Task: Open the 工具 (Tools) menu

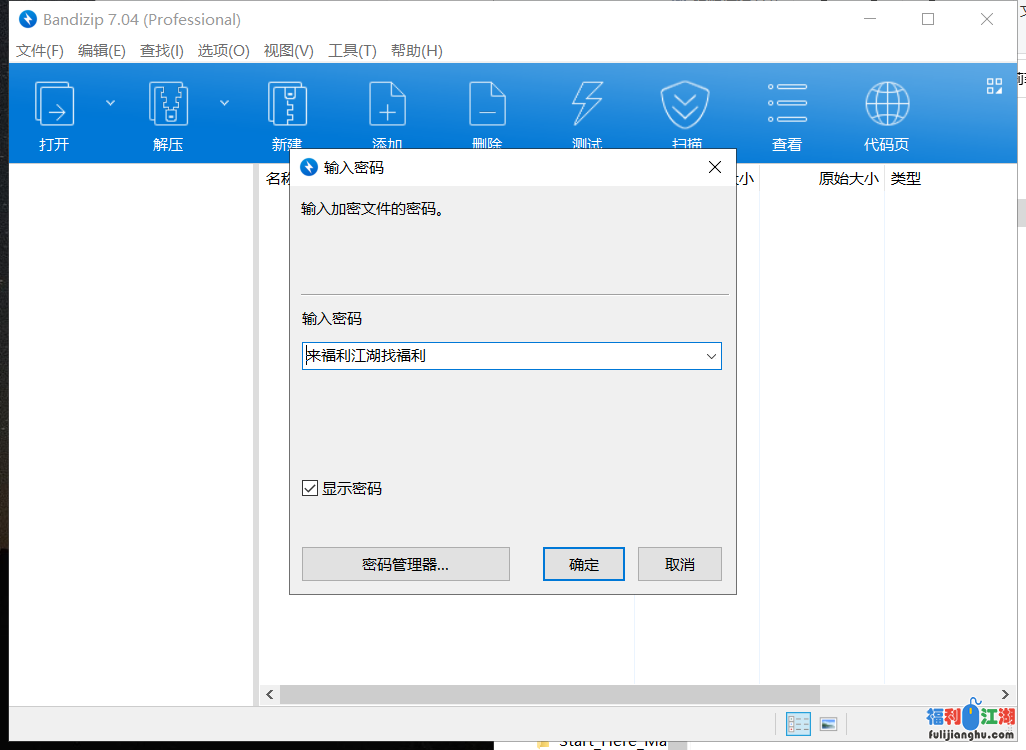Action: [x=353, y=50]
